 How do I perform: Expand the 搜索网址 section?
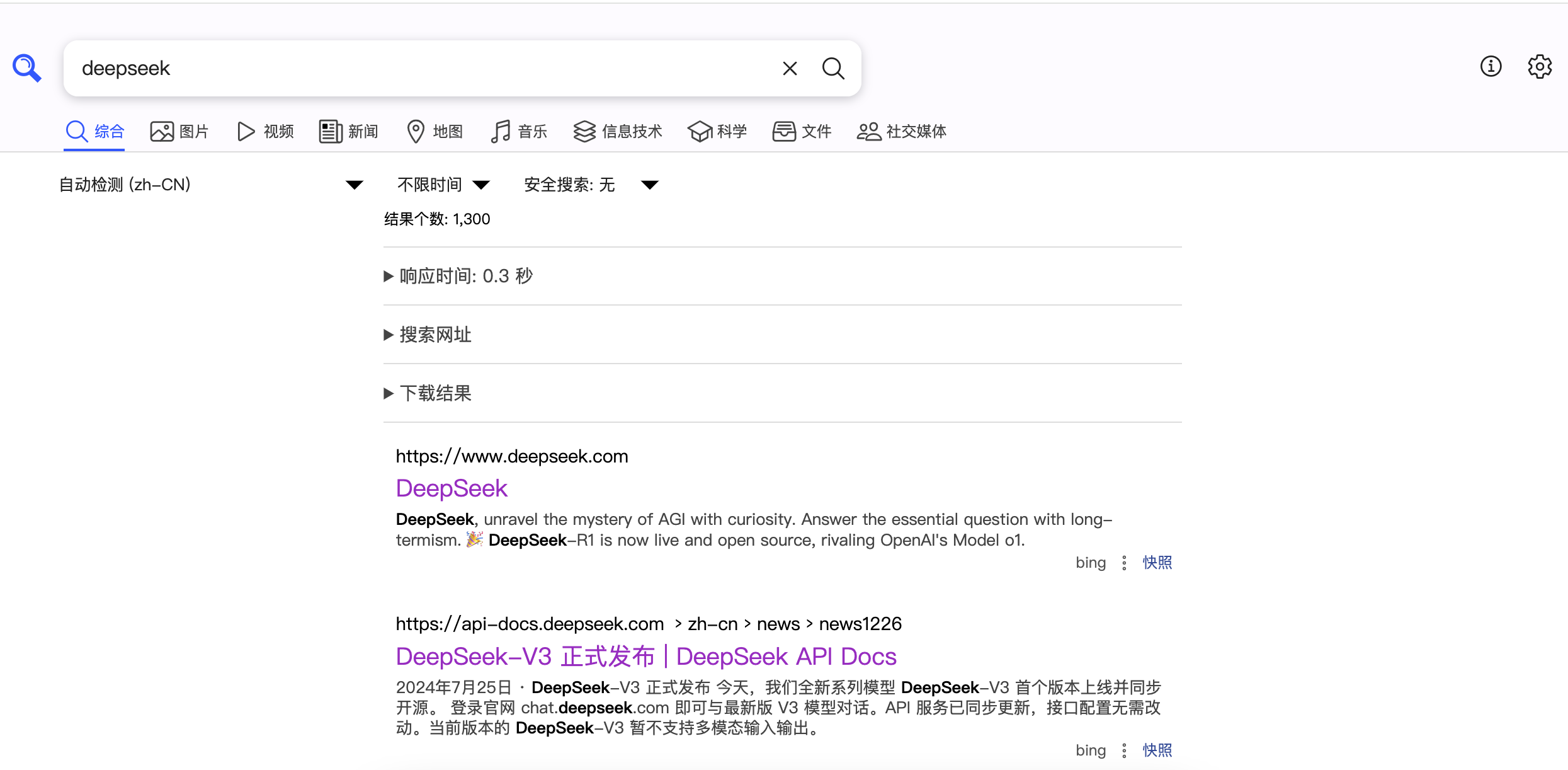pyautogui.click(x=435, y=335)
